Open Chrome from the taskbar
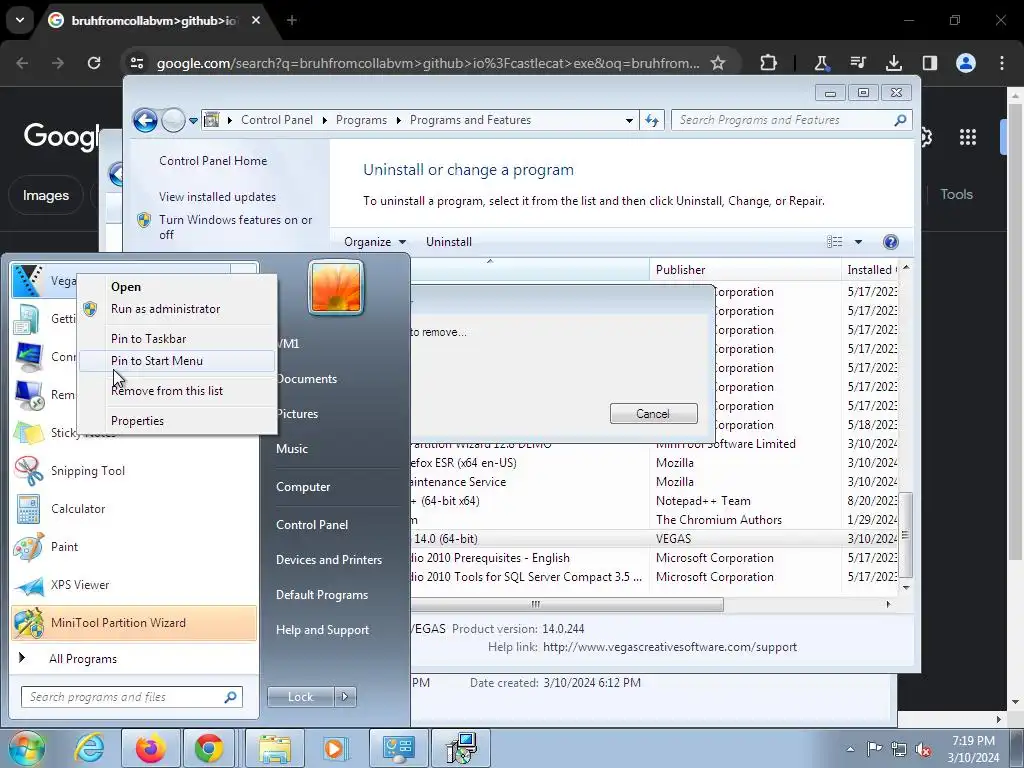This screenshot has height=768, width=1024. pos(209,748)
